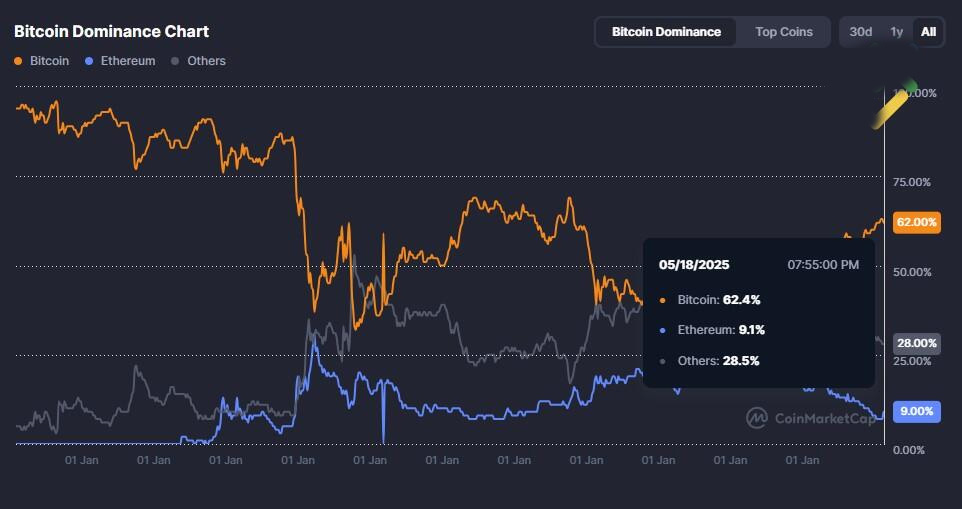Toggle the Others series in the legend

[x=199, y=61]
